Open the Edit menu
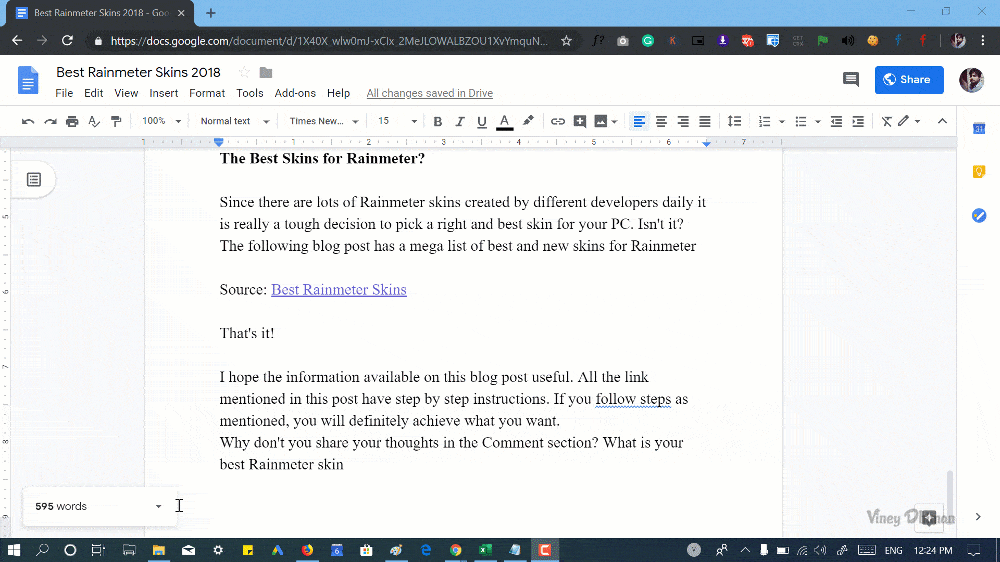The image size is (1000, 562). (x=93, y=93)
